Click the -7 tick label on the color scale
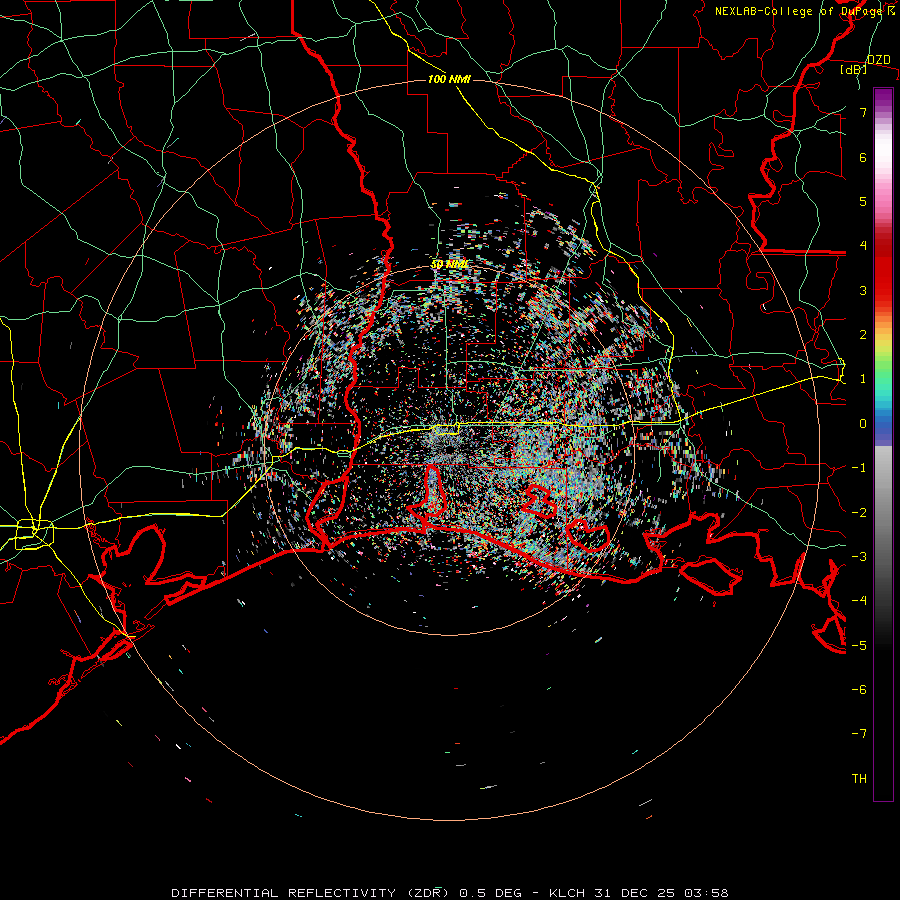This screenshot has width=900, height=900. [x=859, y=734]
